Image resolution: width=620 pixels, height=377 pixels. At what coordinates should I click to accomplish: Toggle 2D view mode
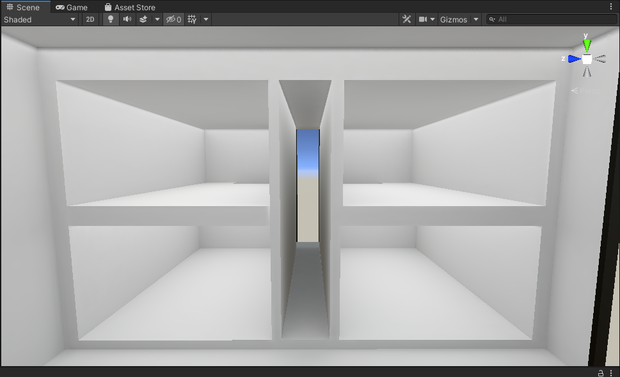[x=90, y=19]
